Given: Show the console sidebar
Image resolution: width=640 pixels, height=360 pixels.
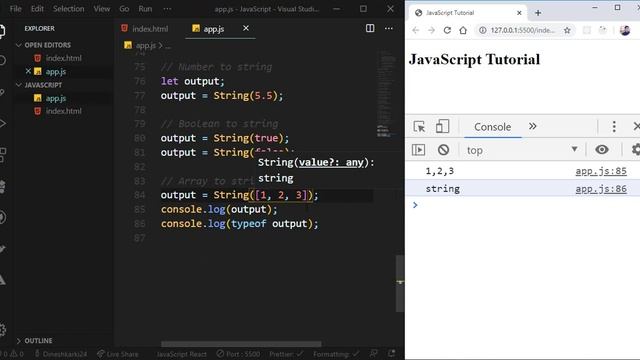Looking at the screenshot, I should coord(418,150).
